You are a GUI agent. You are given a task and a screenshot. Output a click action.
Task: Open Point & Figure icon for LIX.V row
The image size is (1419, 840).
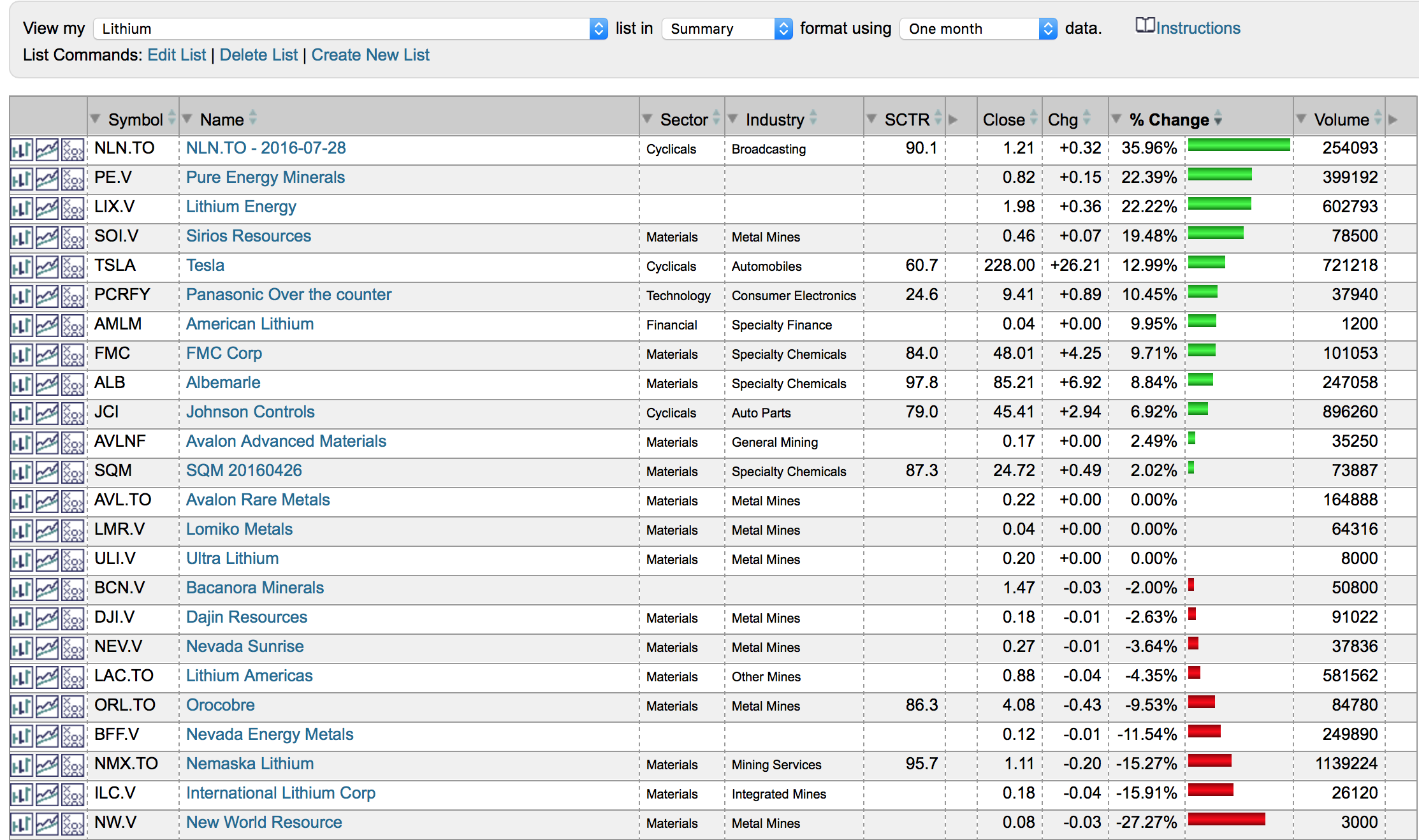point(73,208)
